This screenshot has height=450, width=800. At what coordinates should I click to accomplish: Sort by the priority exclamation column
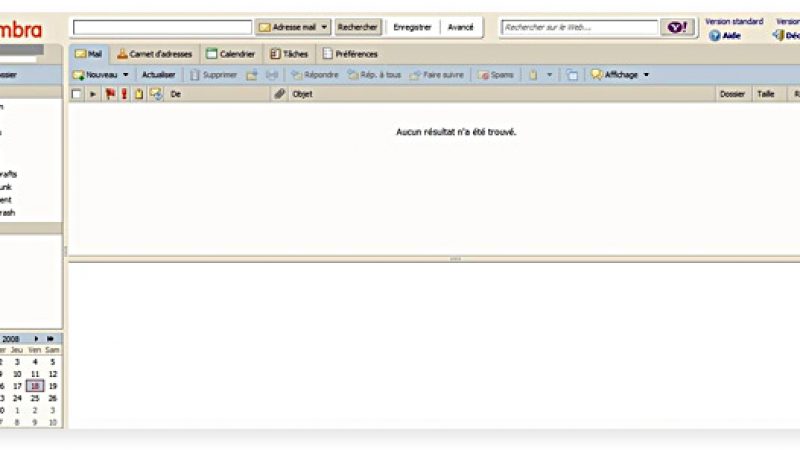(124, 94)
